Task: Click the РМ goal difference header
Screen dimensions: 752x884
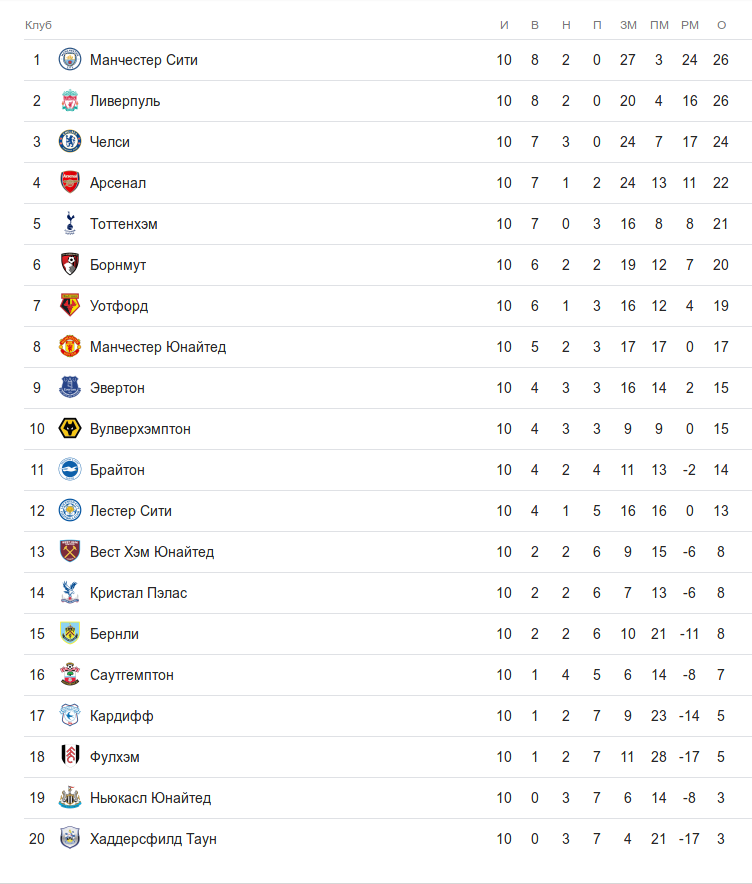Action: pos(690,24)
